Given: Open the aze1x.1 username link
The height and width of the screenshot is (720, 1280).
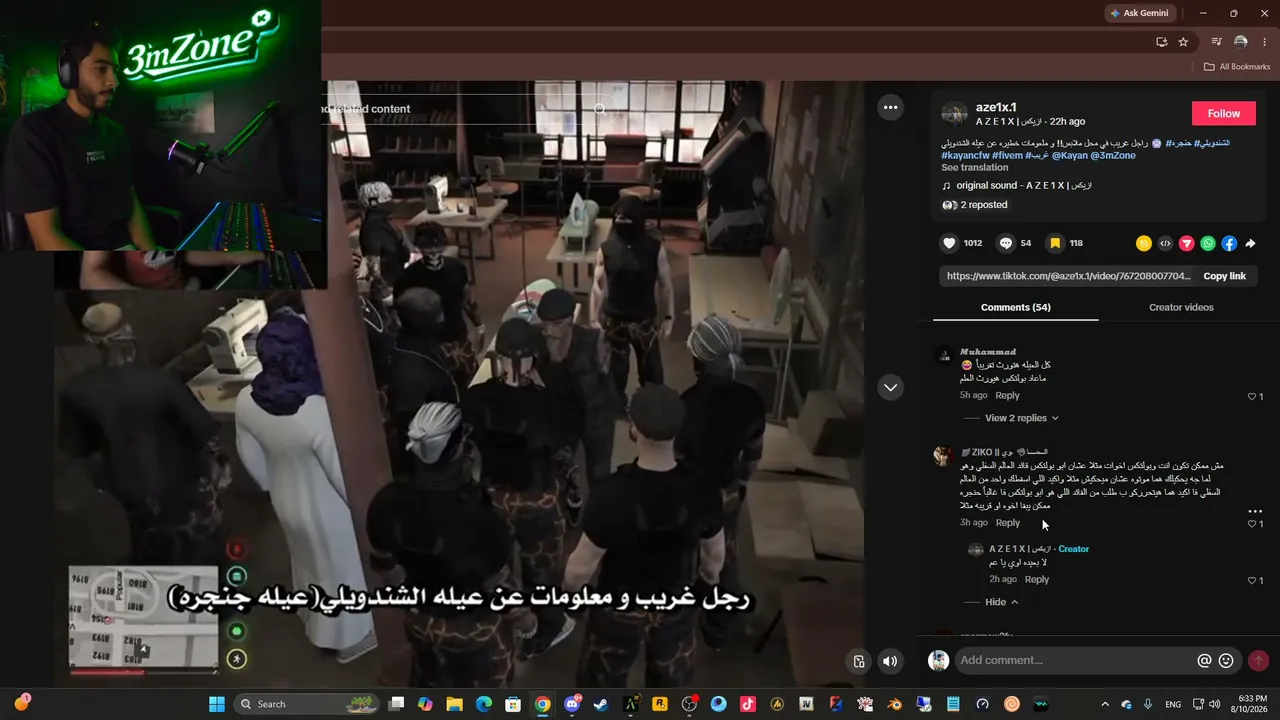Looking at the screenshot, I should click(996, 107).
